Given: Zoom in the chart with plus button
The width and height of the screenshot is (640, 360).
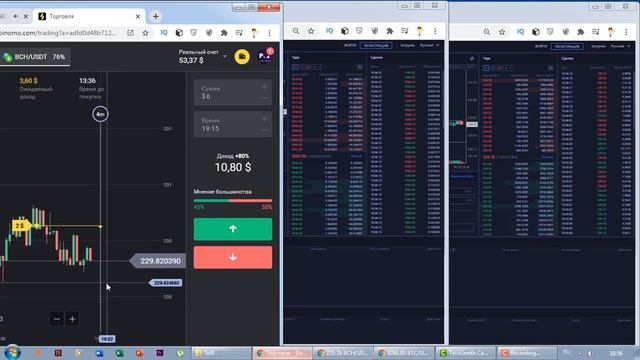Looking at the screenshot, I should click(x=72, y=319).
